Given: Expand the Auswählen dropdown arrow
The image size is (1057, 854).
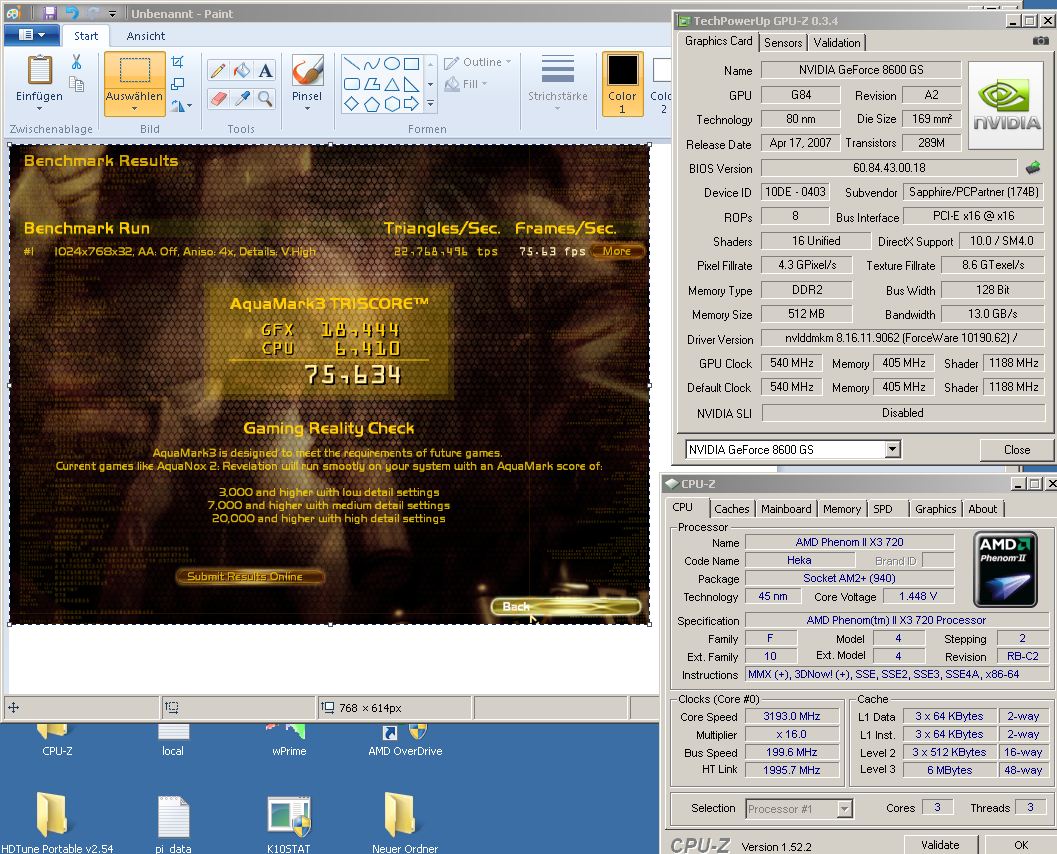Looking at the screenshot, I should [134, 109].
